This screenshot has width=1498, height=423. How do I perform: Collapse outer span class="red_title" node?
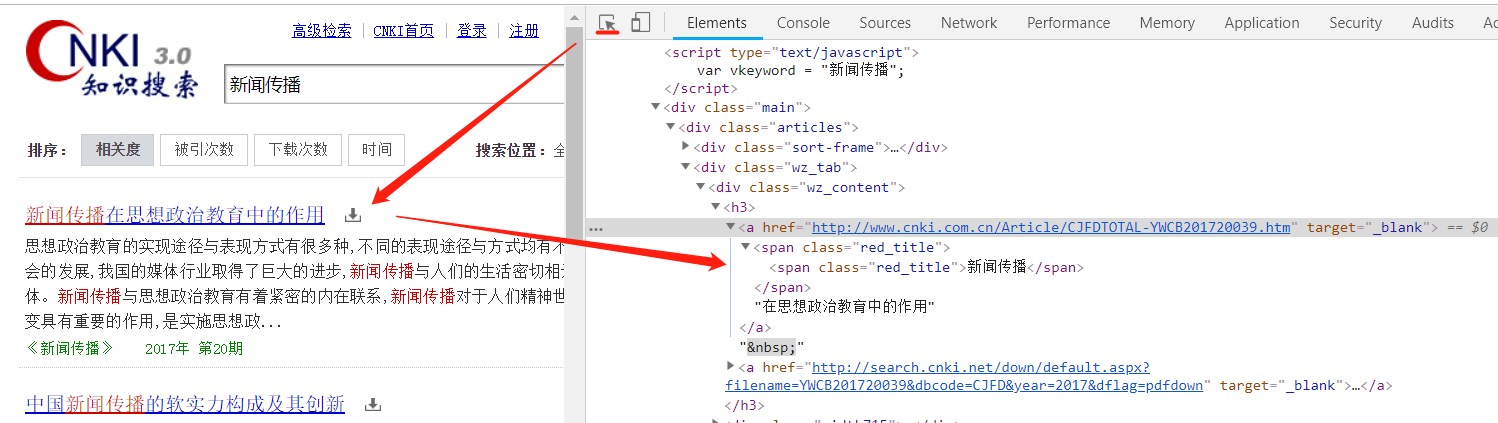click(746, 247)
